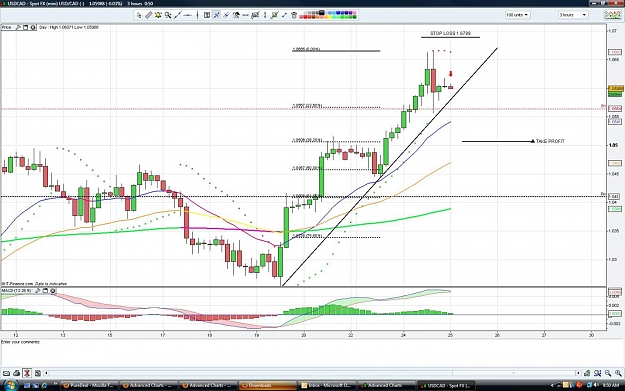Screen dimensions: 625x391
Task: Open the hammer settings tool
Action: click(236, 15)
